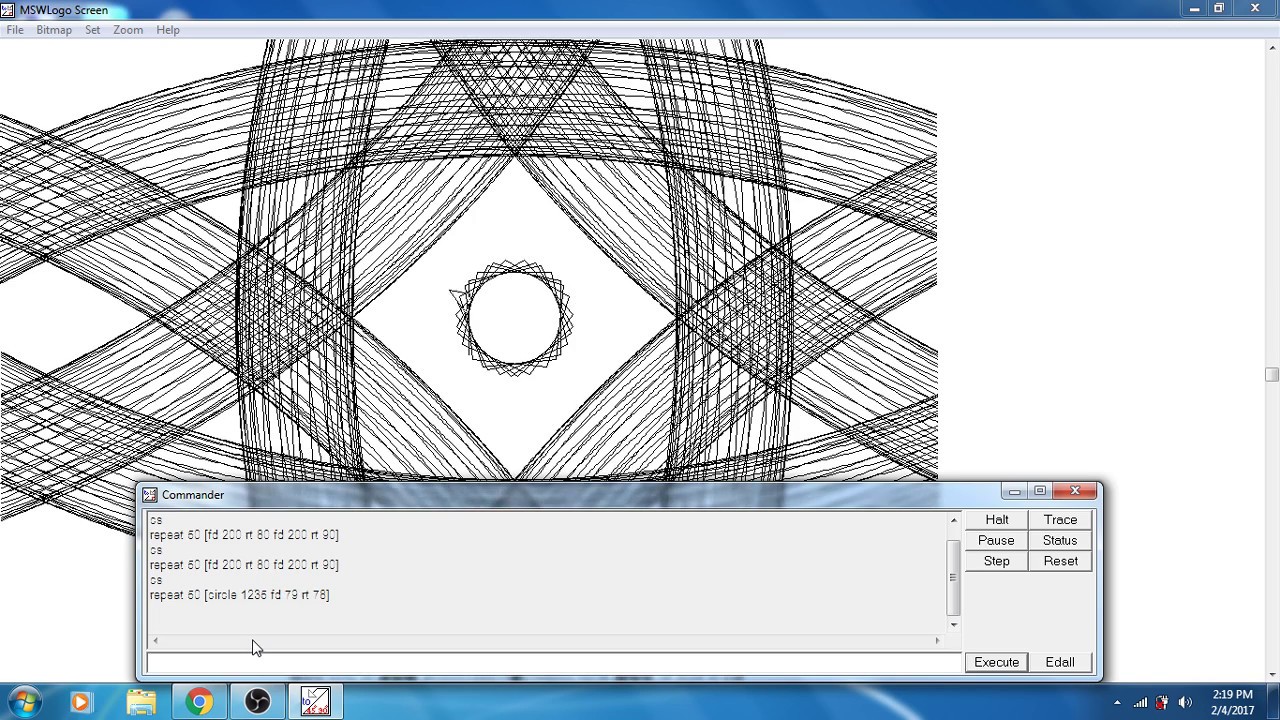Image resolution: width=1280 pixels, height=720 pixels.
Task: Focus the Commander command input box
Action: point(553,662)
